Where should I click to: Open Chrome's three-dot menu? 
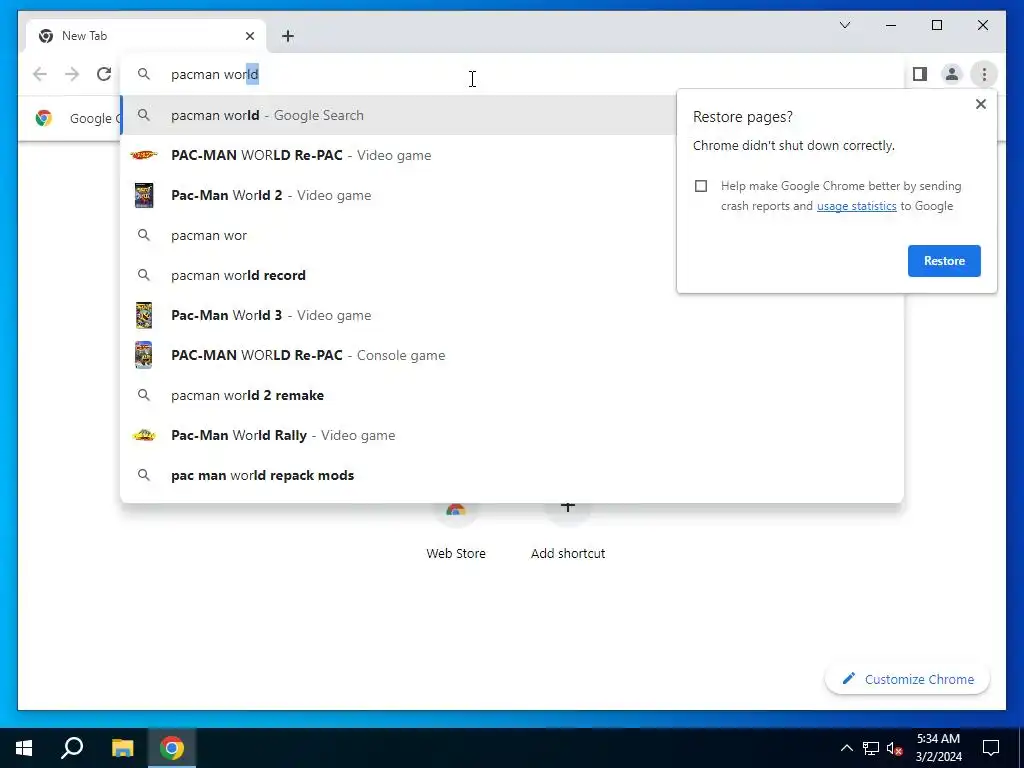[x=984, y=74]
